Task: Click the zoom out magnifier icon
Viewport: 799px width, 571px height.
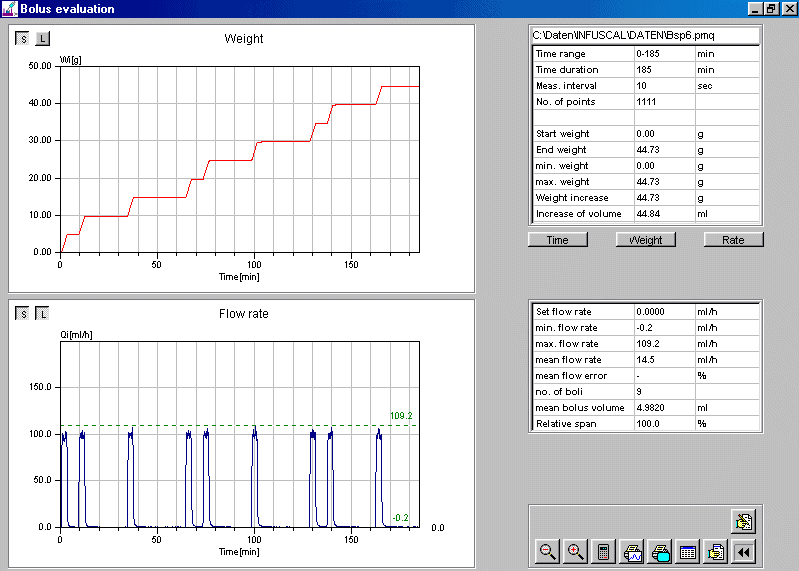Action: pyautogui.click(x=548, y=552)
